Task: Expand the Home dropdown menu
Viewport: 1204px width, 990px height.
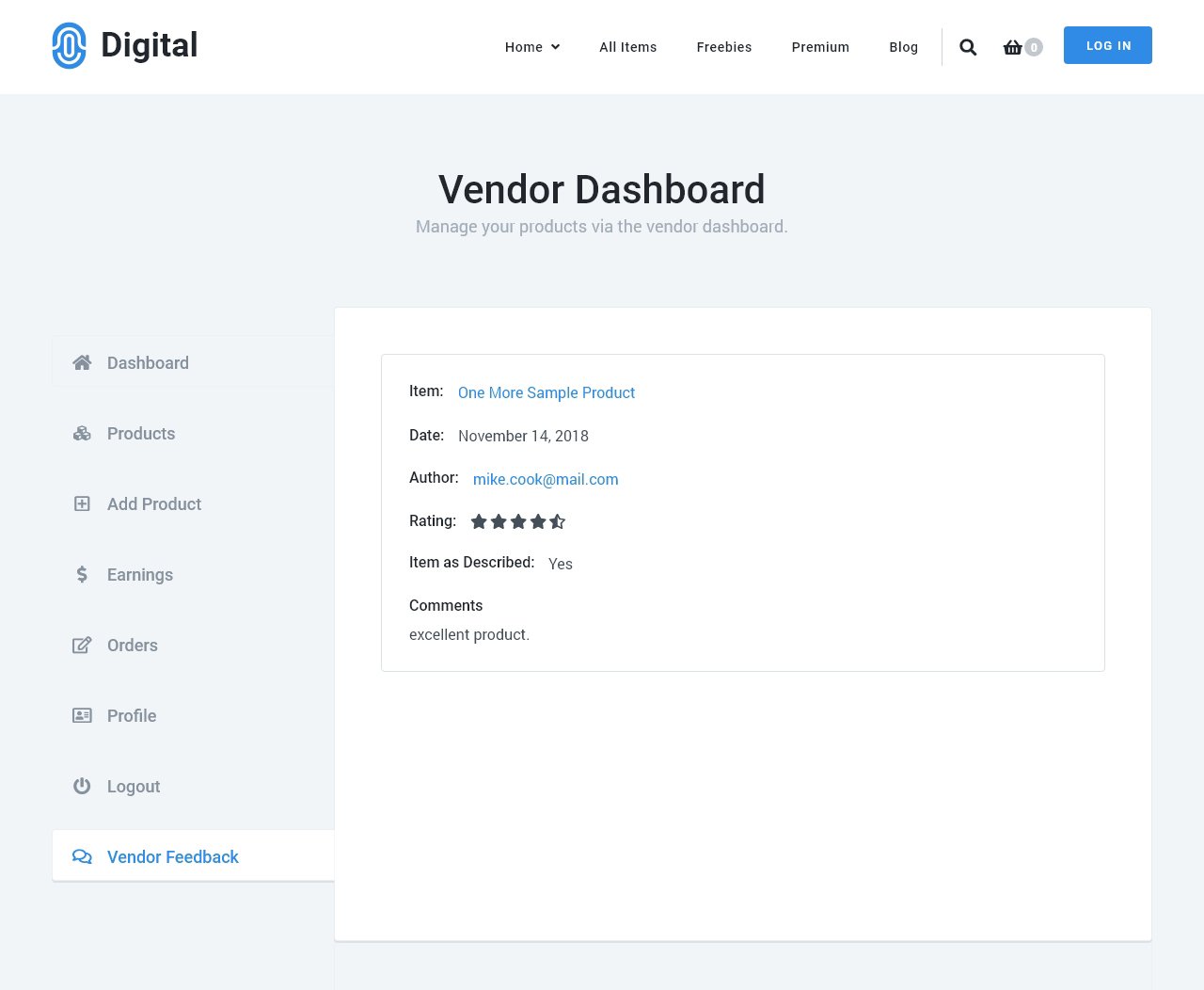Action: (531, 47)
